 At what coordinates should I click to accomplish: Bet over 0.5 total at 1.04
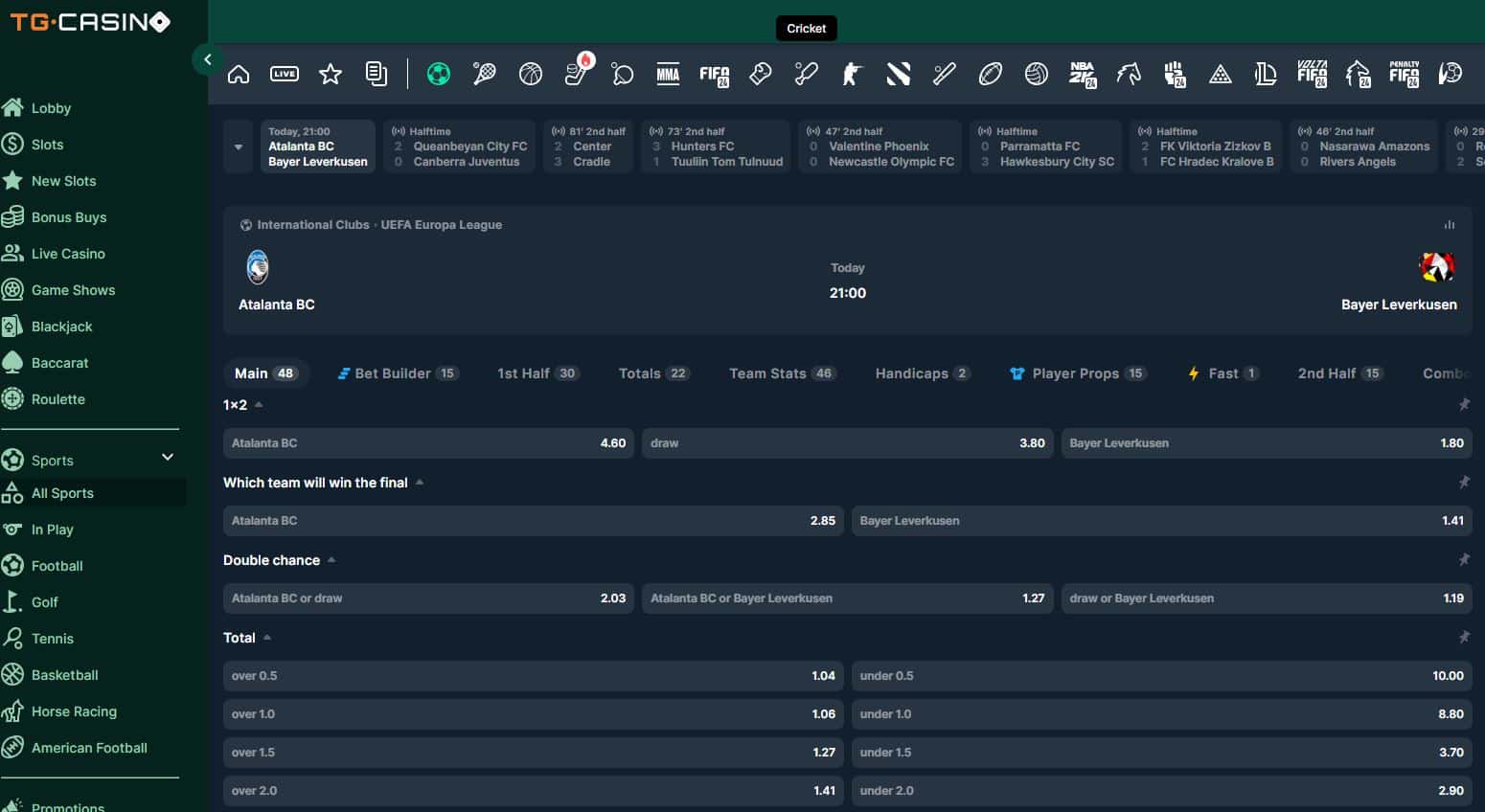pyautogui.click(x=534, y=676)
